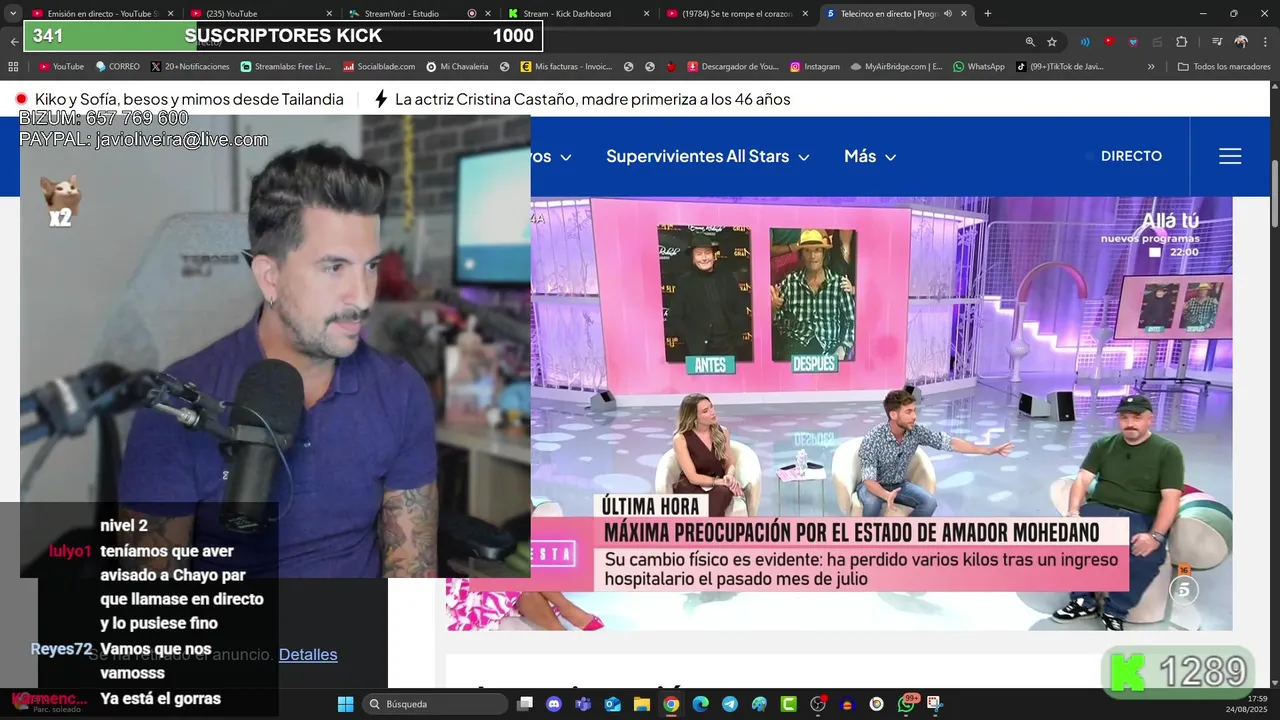Open the Descargador de YouTube bookmark

tap(733, 67)
